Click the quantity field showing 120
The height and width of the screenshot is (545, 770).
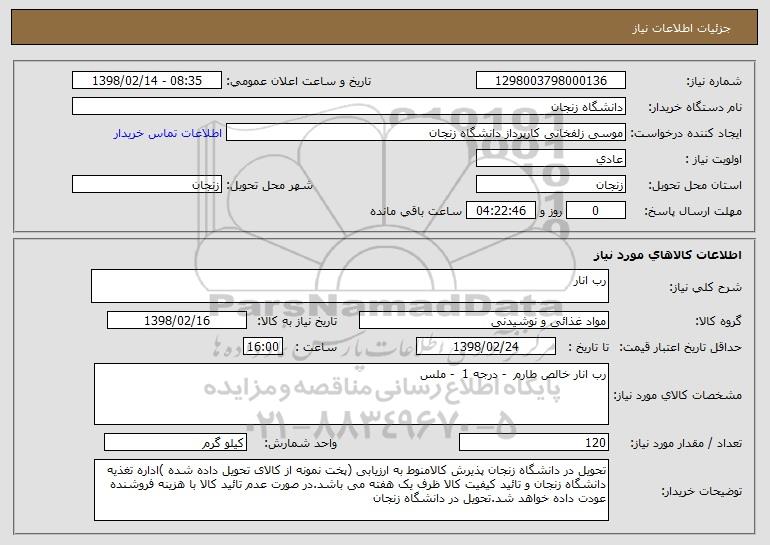click(x=534, y=442)
